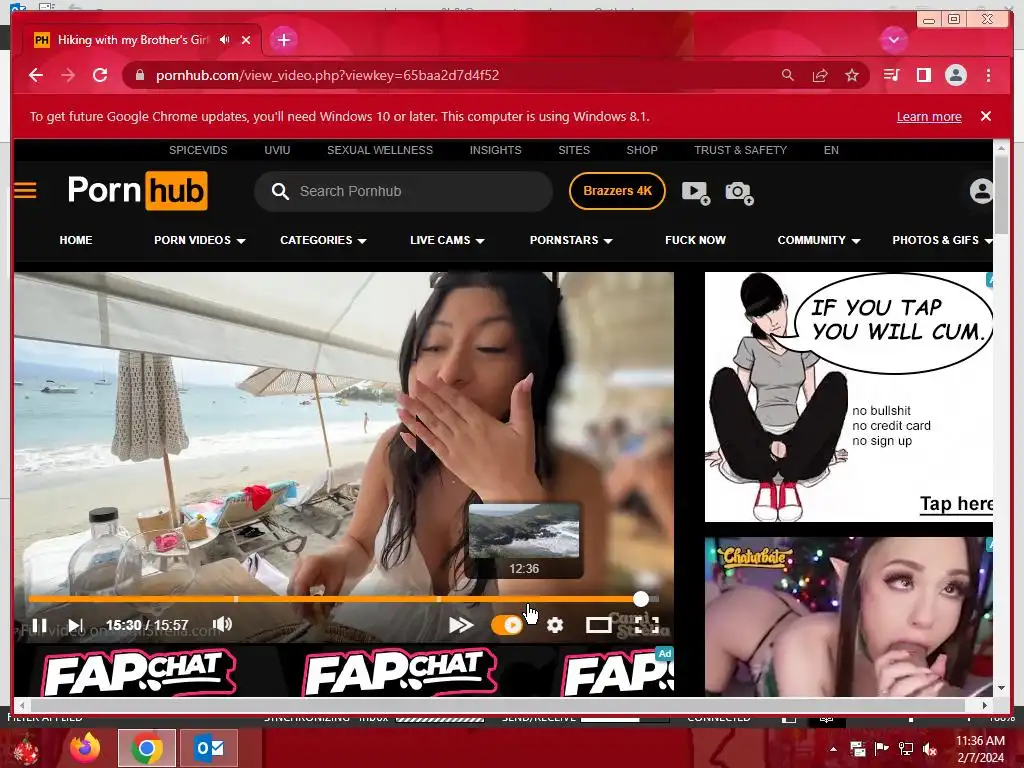Viewport: 1024px width, 768px height.
Task: Reload the current page
Action: 100,75
